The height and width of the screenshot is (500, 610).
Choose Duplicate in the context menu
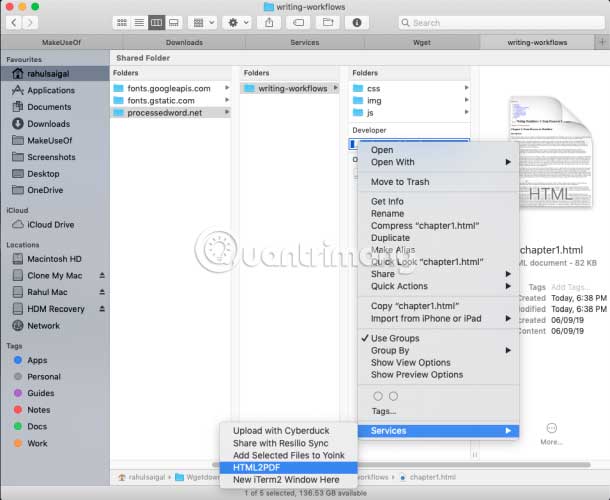point(438,238)
